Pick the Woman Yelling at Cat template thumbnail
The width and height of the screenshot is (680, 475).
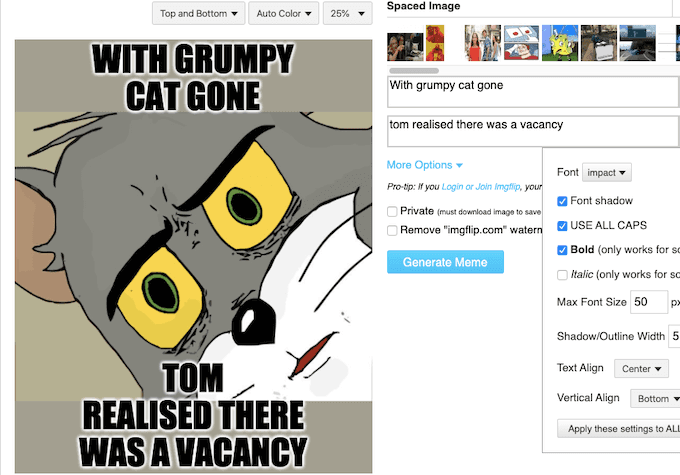[405, 45]
